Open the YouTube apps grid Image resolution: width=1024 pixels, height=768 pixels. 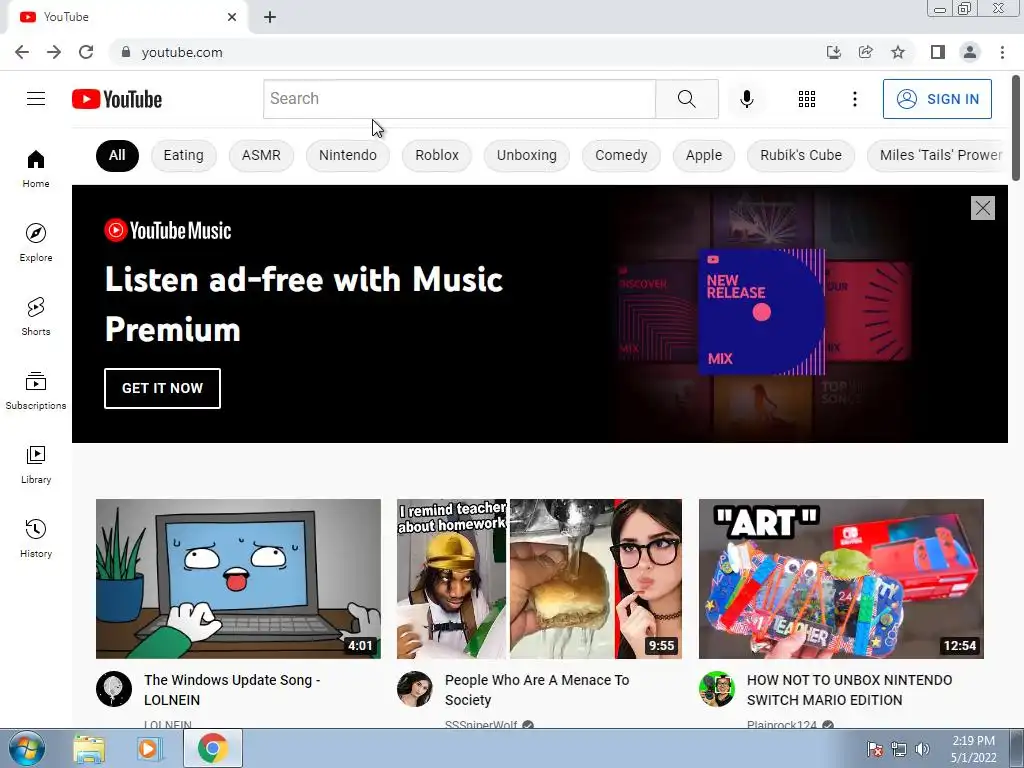pyautogui.click(x=807, y=99)
